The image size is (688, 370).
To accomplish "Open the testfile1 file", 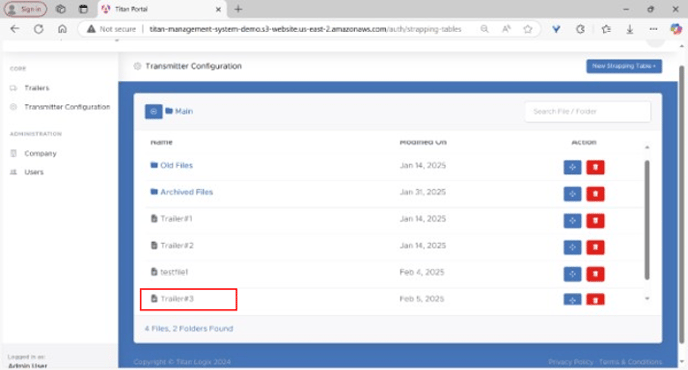I will 174,272.
